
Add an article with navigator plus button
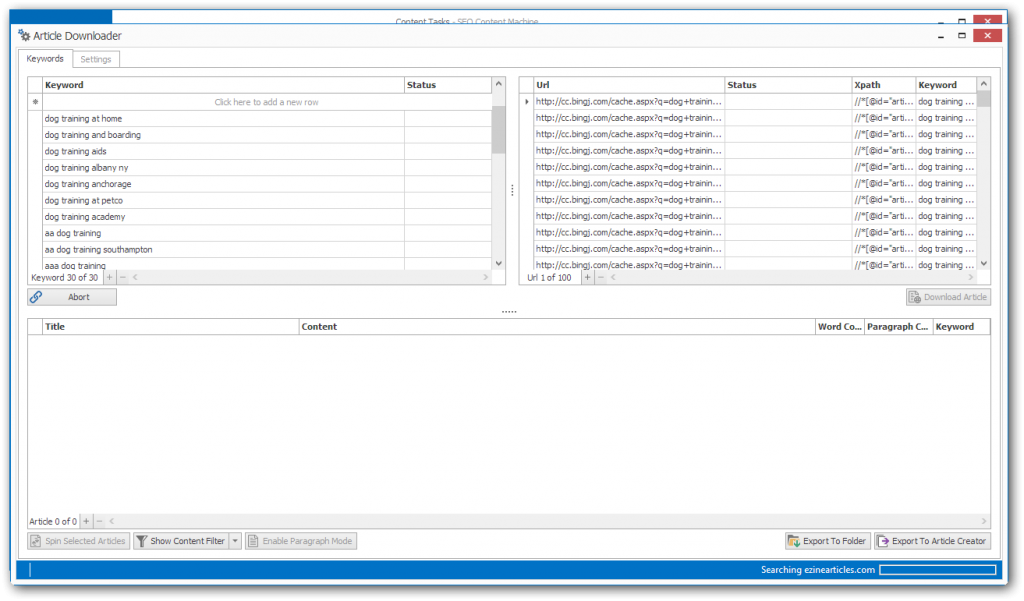[x=86, y=521]
